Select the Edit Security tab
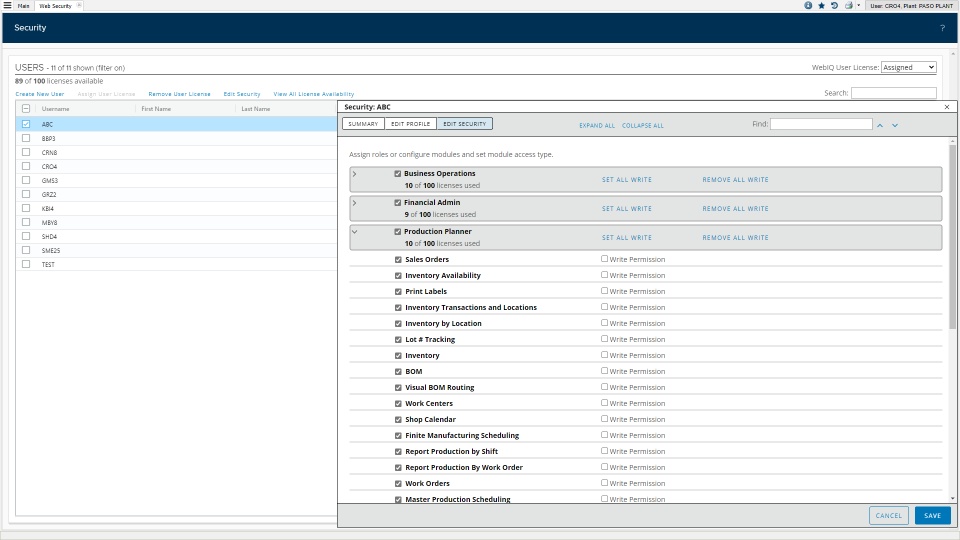Viewport: 960px width, 540px height. pos(465,124)
